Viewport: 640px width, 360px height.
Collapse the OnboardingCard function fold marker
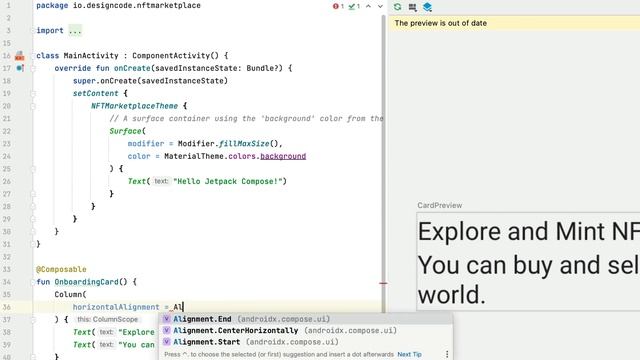pyautogui.click(x=33, y=282)
